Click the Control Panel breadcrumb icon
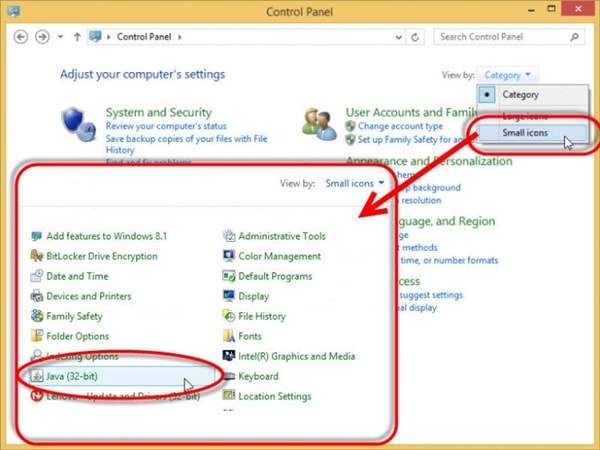The image size is (600, 450). pos(95,37)
